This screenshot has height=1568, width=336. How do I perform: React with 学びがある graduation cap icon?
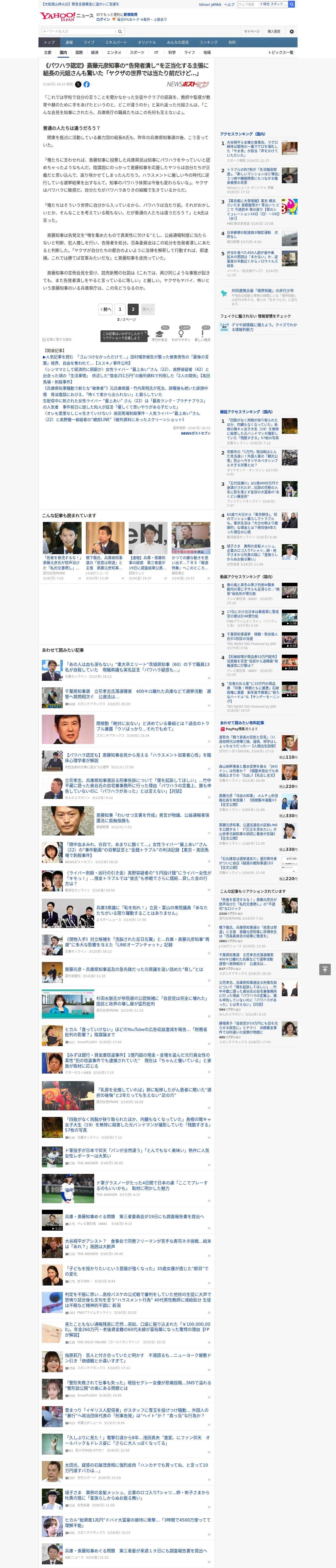coord(160,334)
